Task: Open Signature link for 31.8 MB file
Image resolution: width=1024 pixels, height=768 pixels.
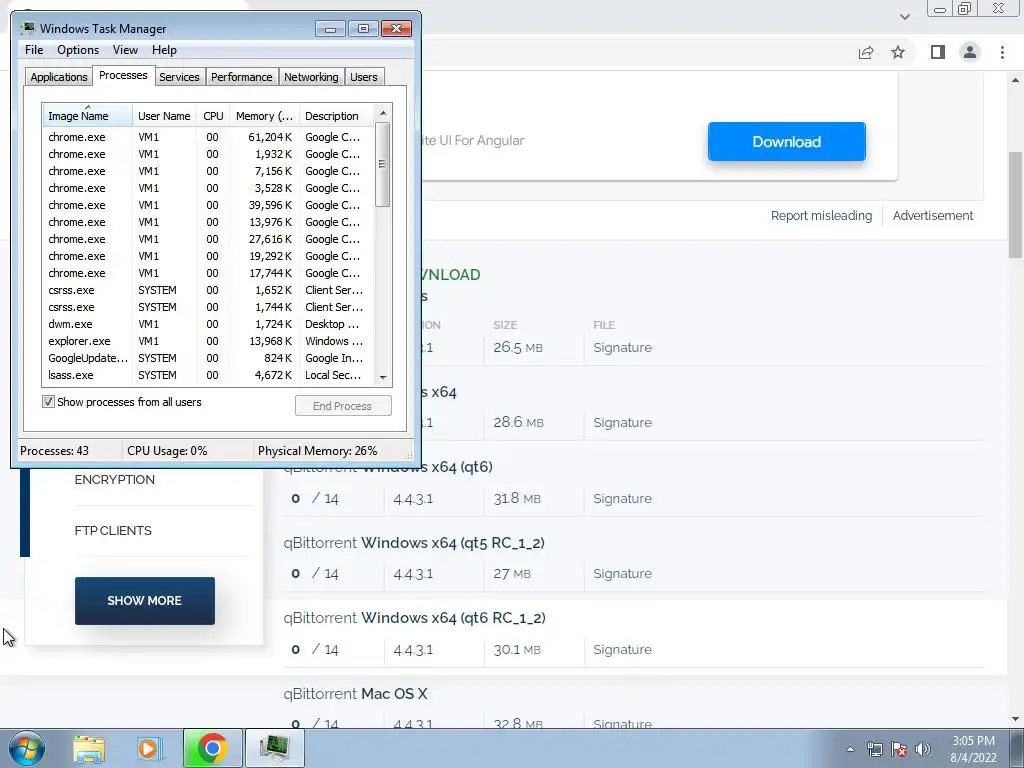Action: (622, 498)
